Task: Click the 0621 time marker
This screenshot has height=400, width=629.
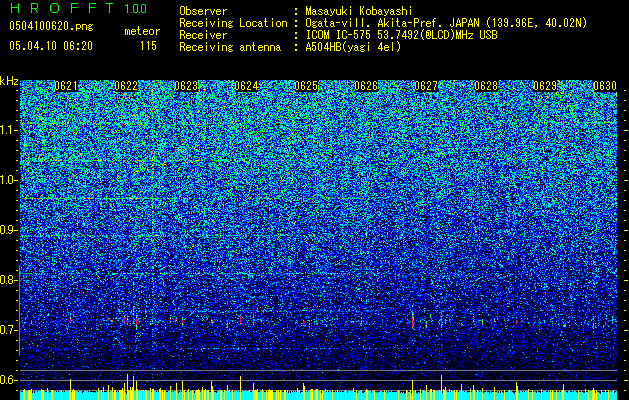Action: (66, 86)
